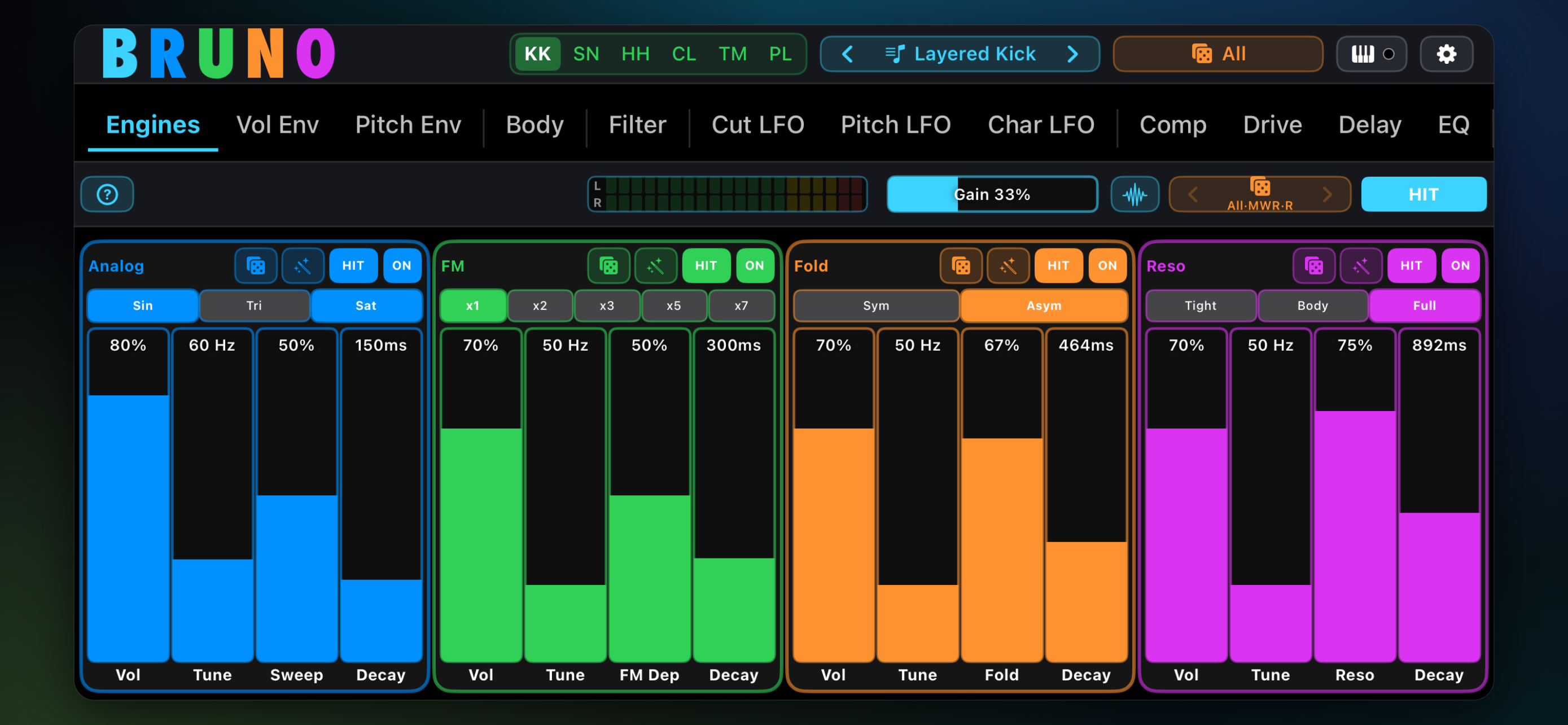Viewport: 1568px width, 725px height.
Task: Randomize all with the All dice button
Action: [x=1217, y=54]
